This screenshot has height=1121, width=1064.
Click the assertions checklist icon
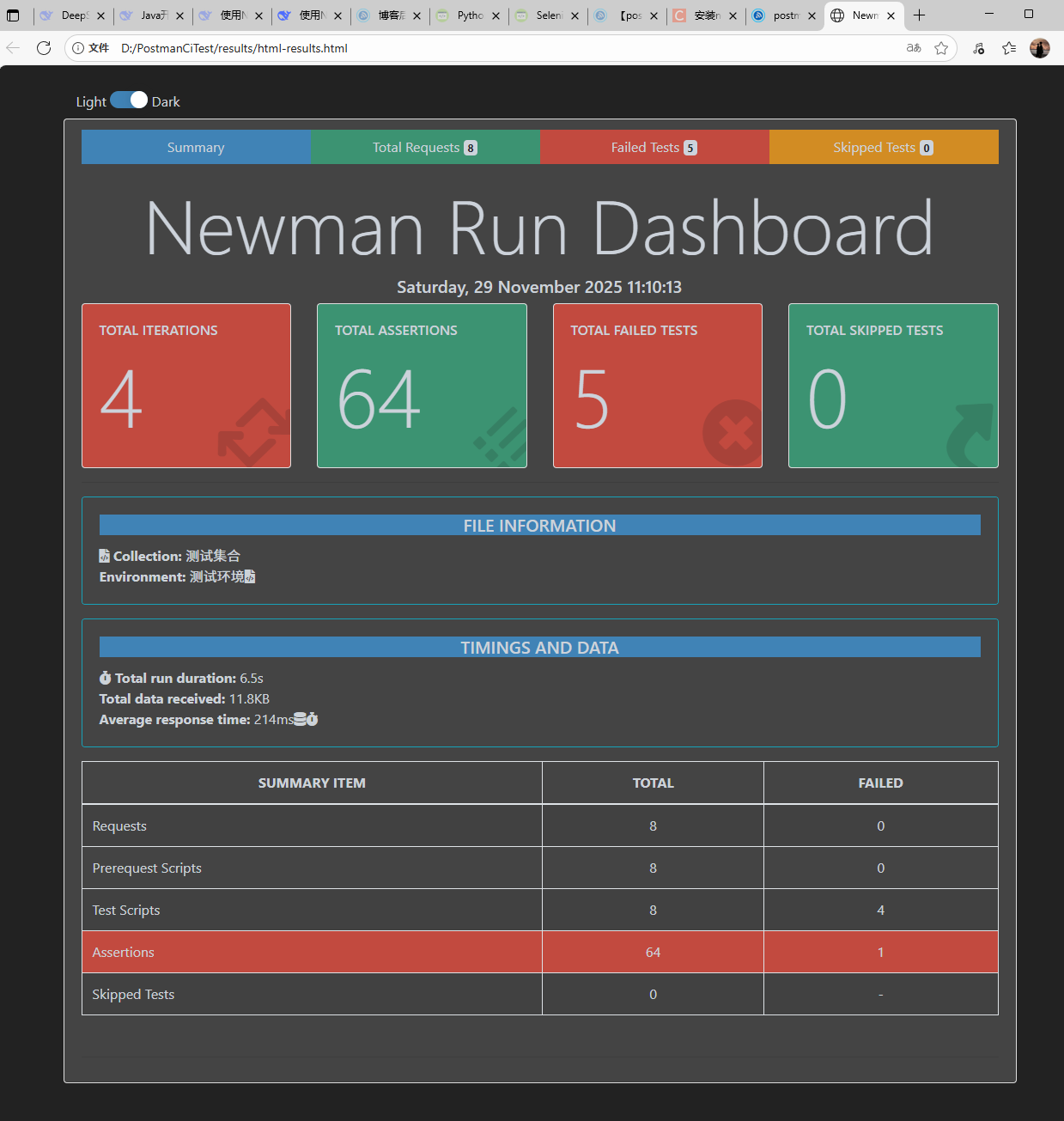501,437
